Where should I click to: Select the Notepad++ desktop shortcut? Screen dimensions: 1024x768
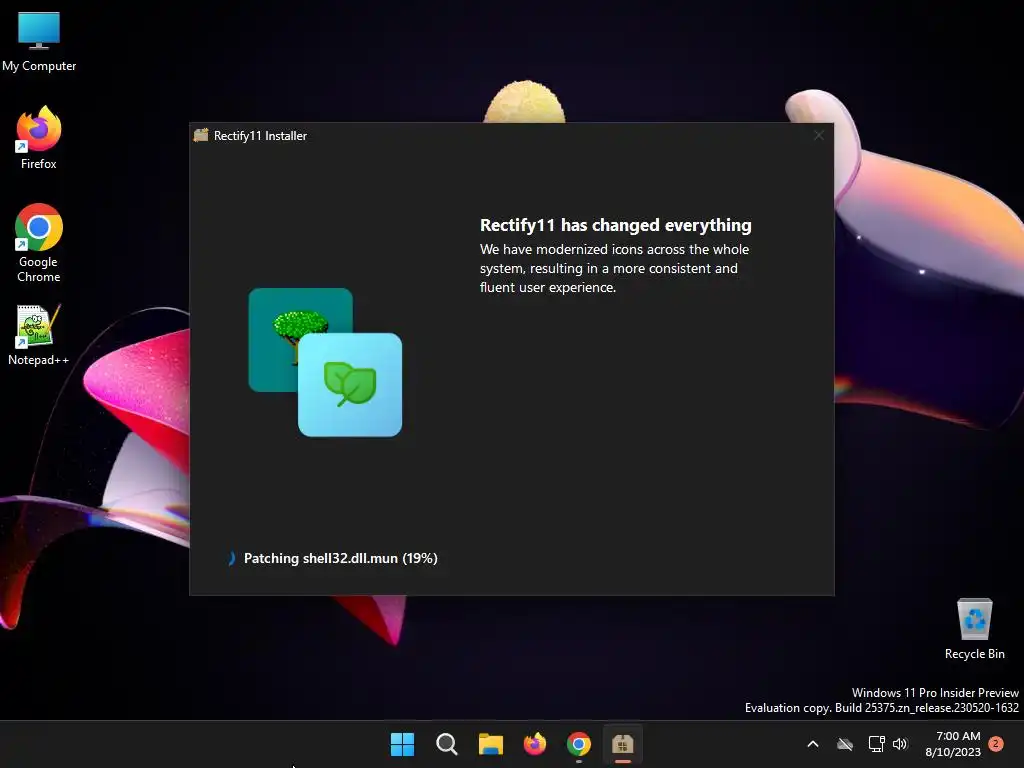click(x=38, y=335)
